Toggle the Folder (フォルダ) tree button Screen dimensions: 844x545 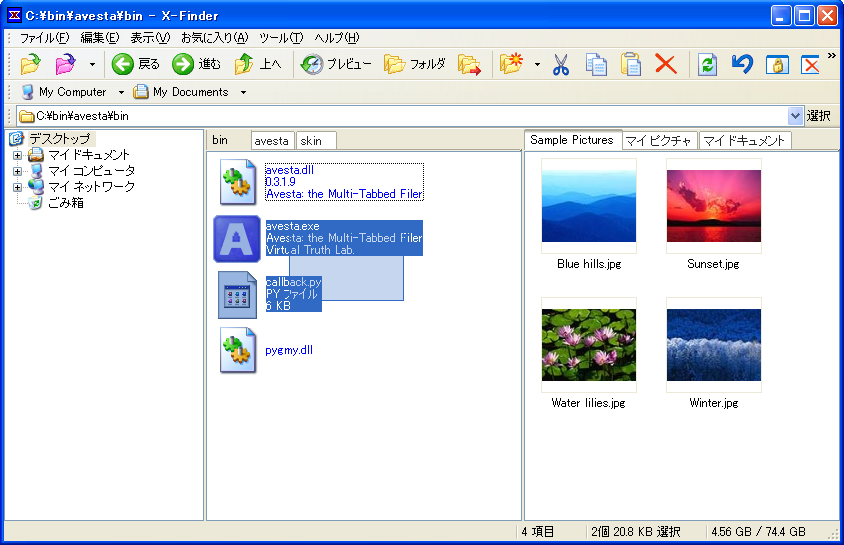(x=415, y=65)
